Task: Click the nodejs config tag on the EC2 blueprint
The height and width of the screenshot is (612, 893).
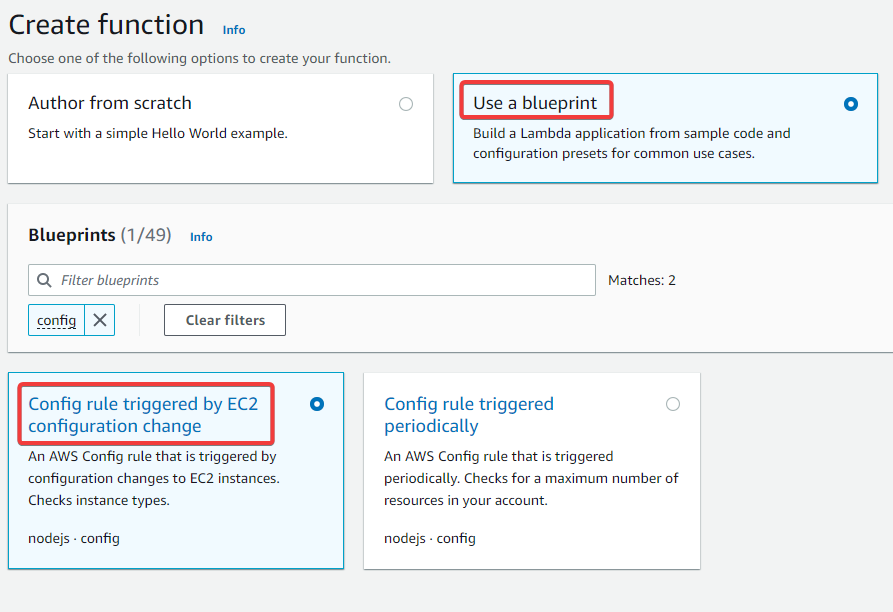Action: 73,538
